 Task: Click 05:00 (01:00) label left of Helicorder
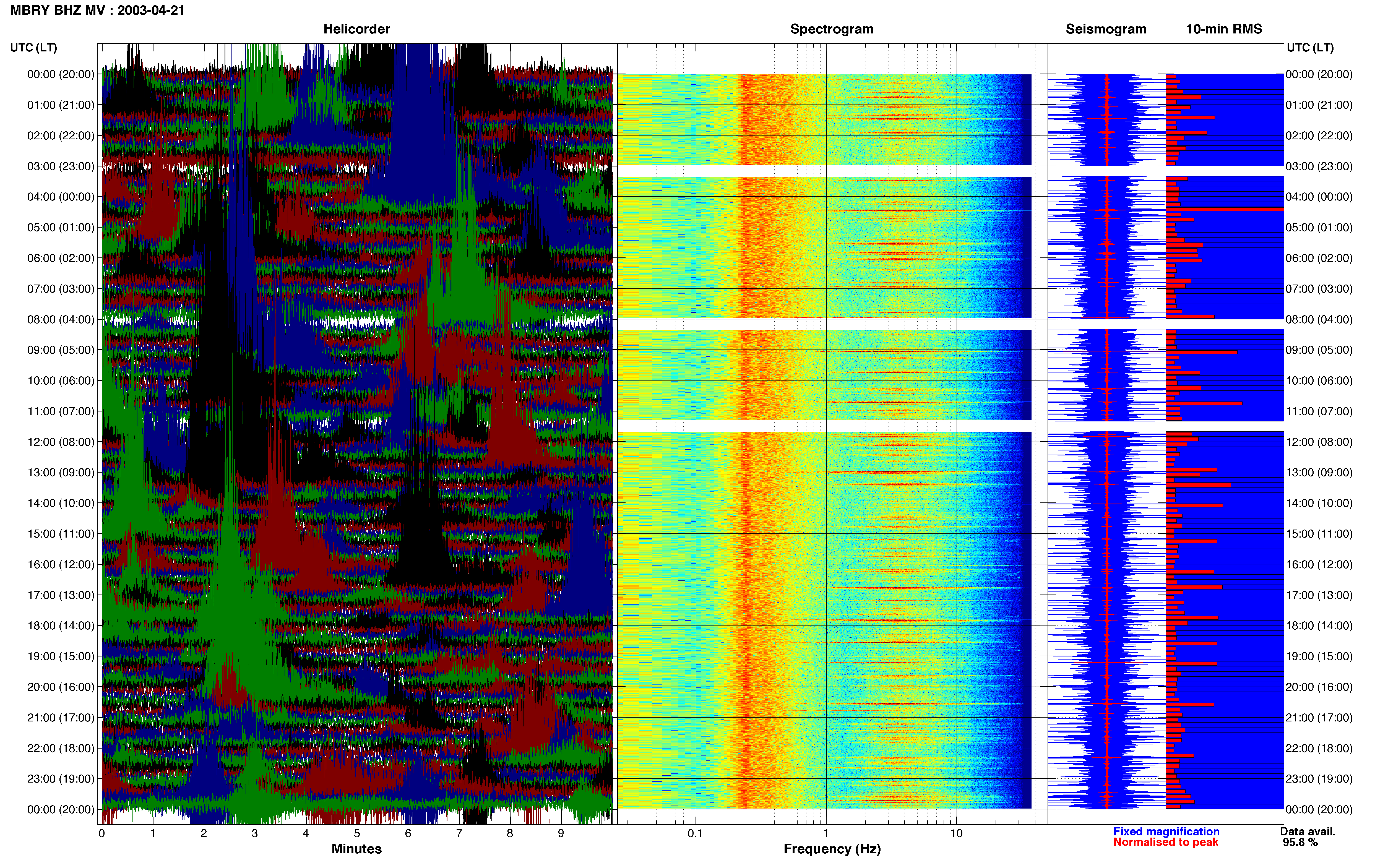[61, 227]
